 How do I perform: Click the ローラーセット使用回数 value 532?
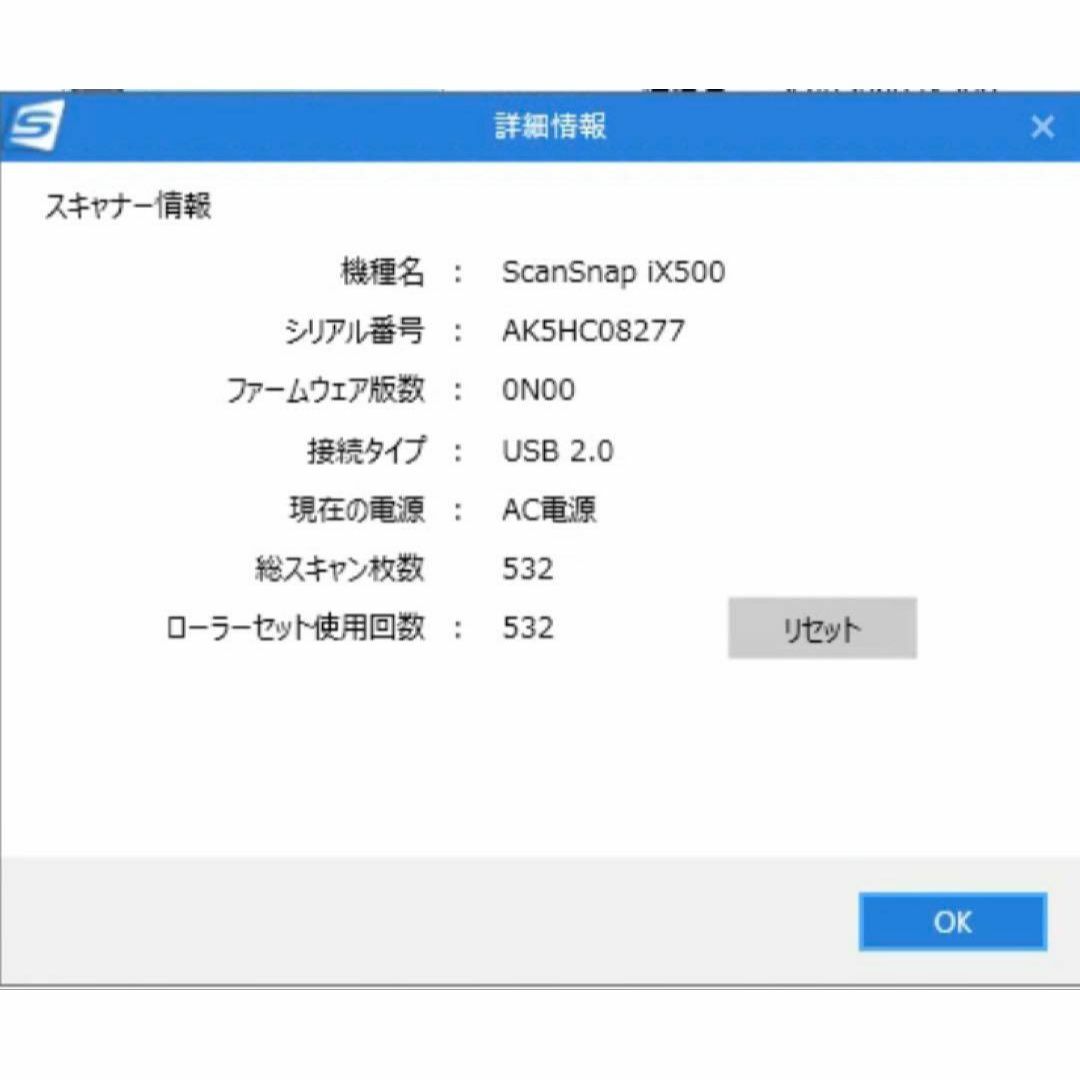tap(528, 628)
